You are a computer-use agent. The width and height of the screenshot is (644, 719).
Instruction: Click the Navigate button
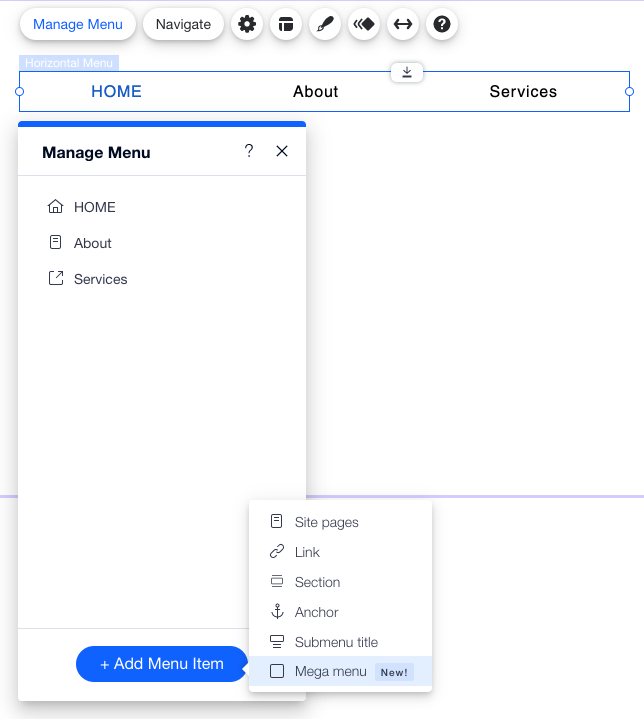pyautogui.click(x=183, y=24)
